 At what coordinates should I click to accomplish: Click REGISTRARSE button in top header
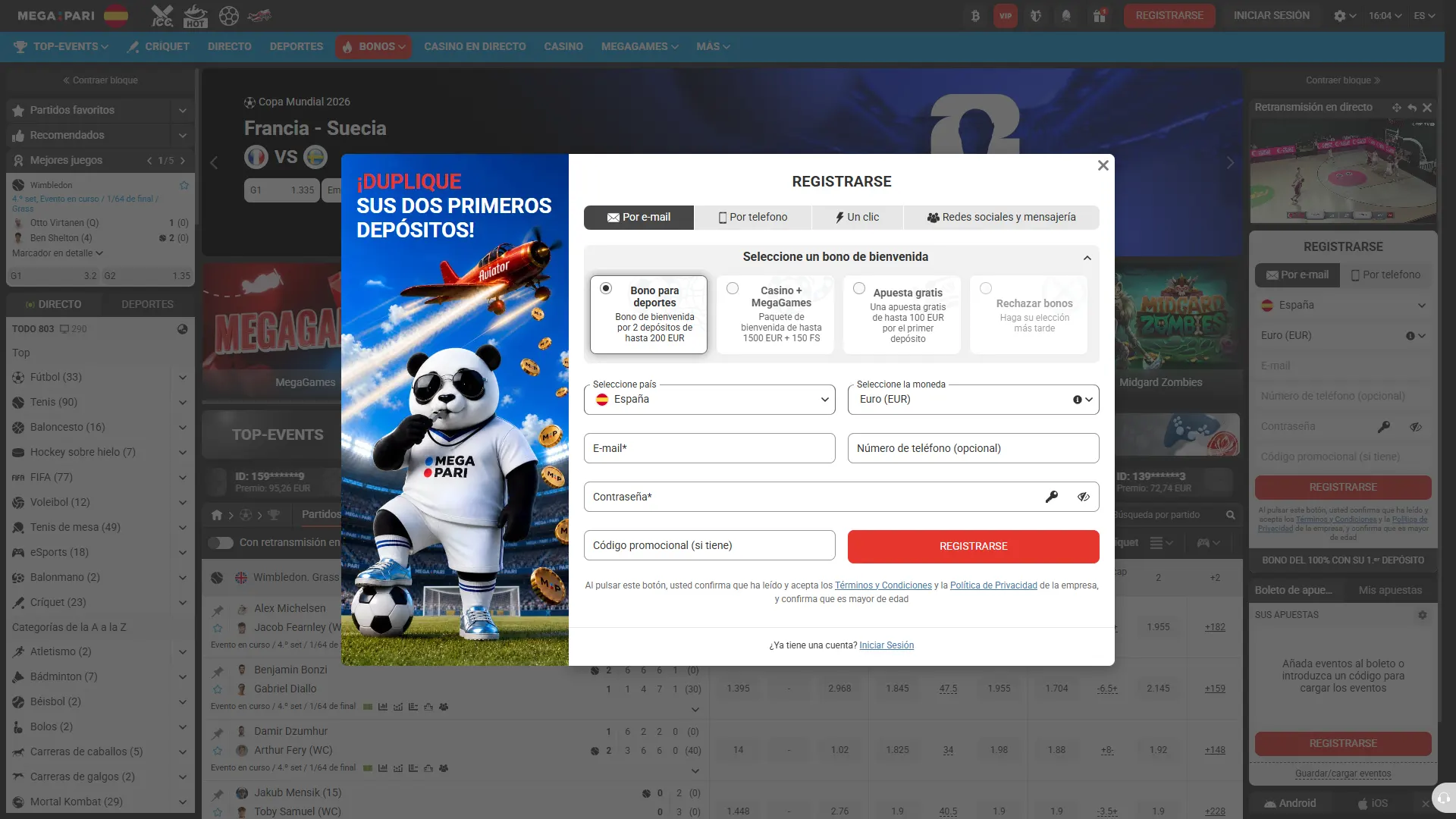pyautogui.click(x=1169, y=16)
